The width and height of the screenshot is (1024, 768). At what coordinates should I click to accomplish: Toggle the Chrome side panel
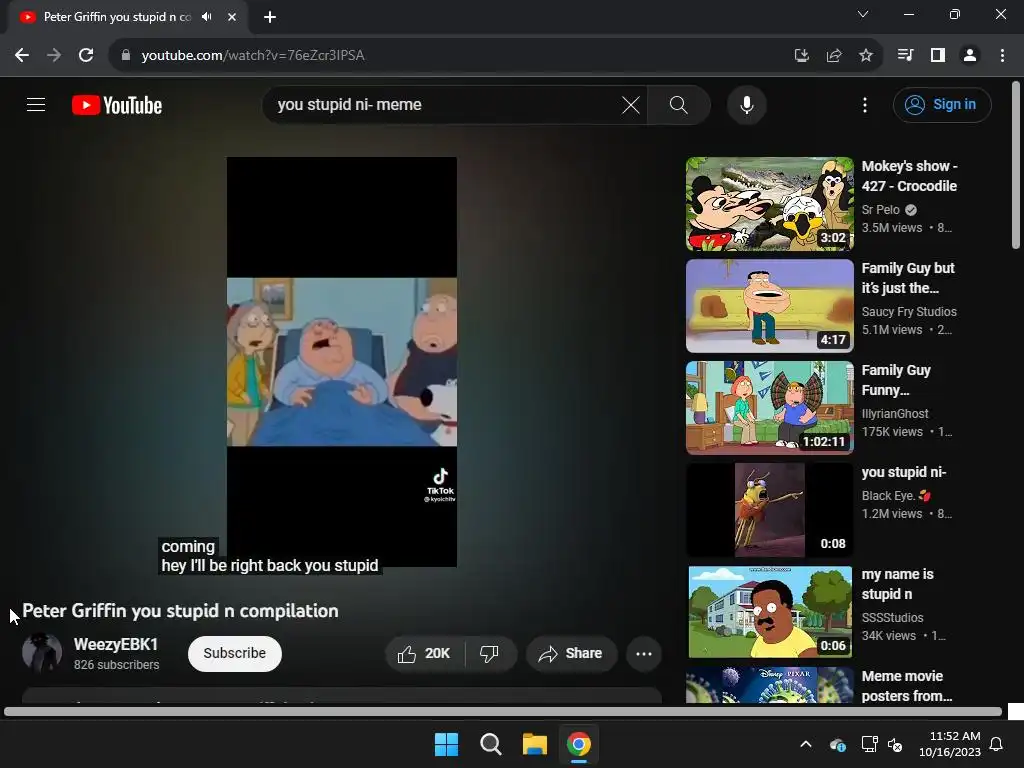click(938, 56)
